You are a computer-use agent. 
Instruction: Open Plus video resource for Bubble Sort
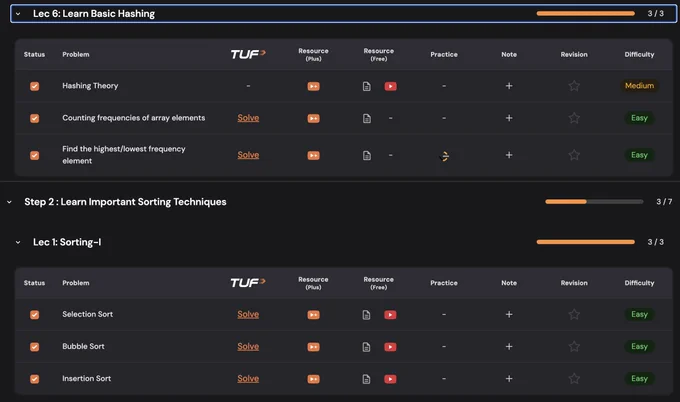314,347
